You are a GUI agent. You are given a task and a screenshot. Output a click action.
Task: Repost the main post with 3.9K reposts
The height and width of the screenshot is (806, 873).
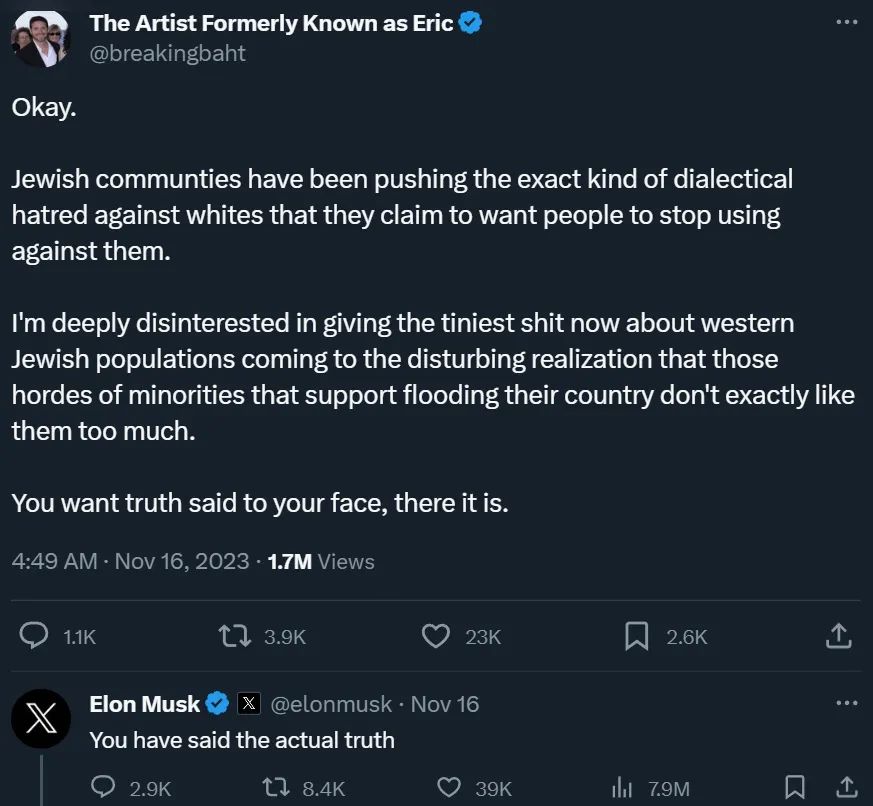pos(234,636)
